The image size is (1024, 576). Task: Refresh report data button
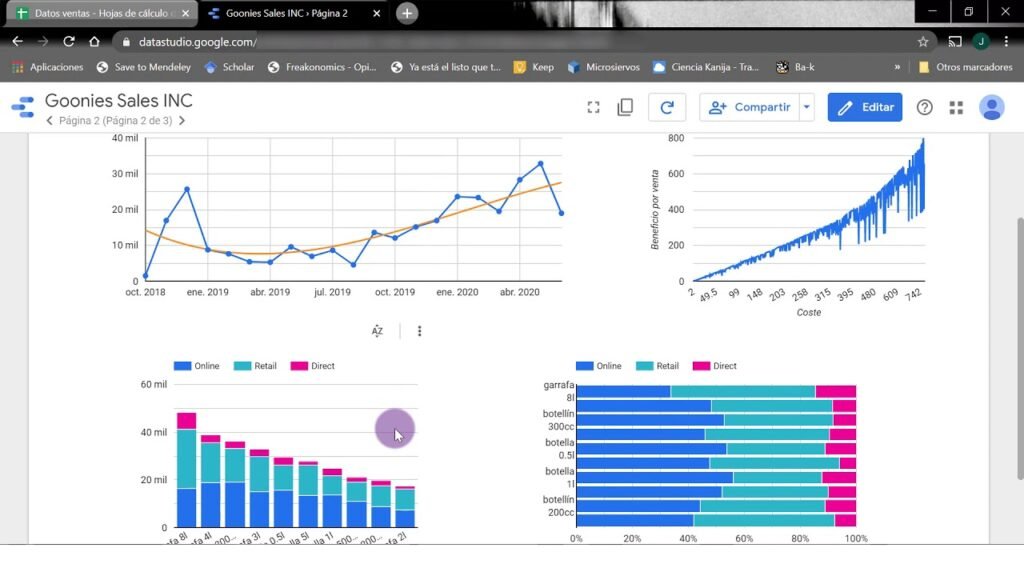[667, 107]
